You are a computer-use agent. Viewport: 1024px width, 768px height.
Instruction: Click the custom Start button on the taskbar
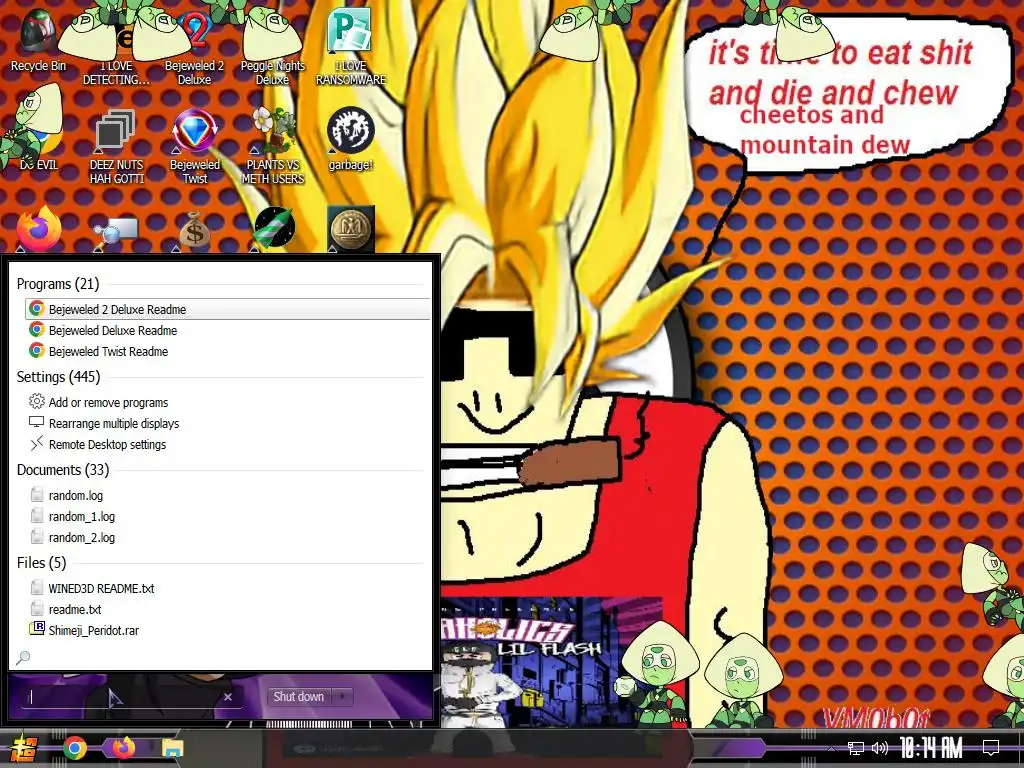coord(23,748)
